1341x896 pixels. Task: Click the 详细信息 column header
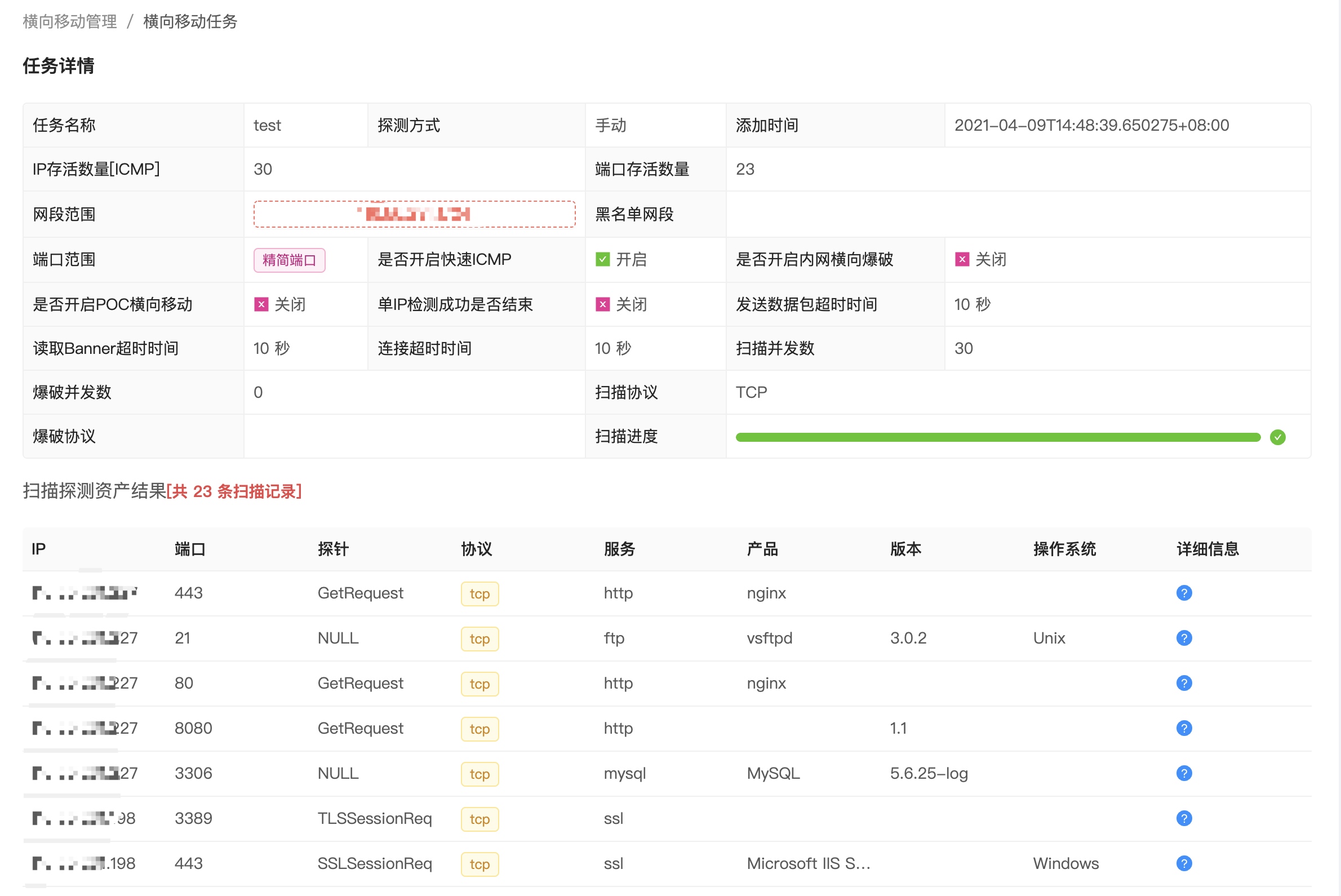coord(1207,549)
